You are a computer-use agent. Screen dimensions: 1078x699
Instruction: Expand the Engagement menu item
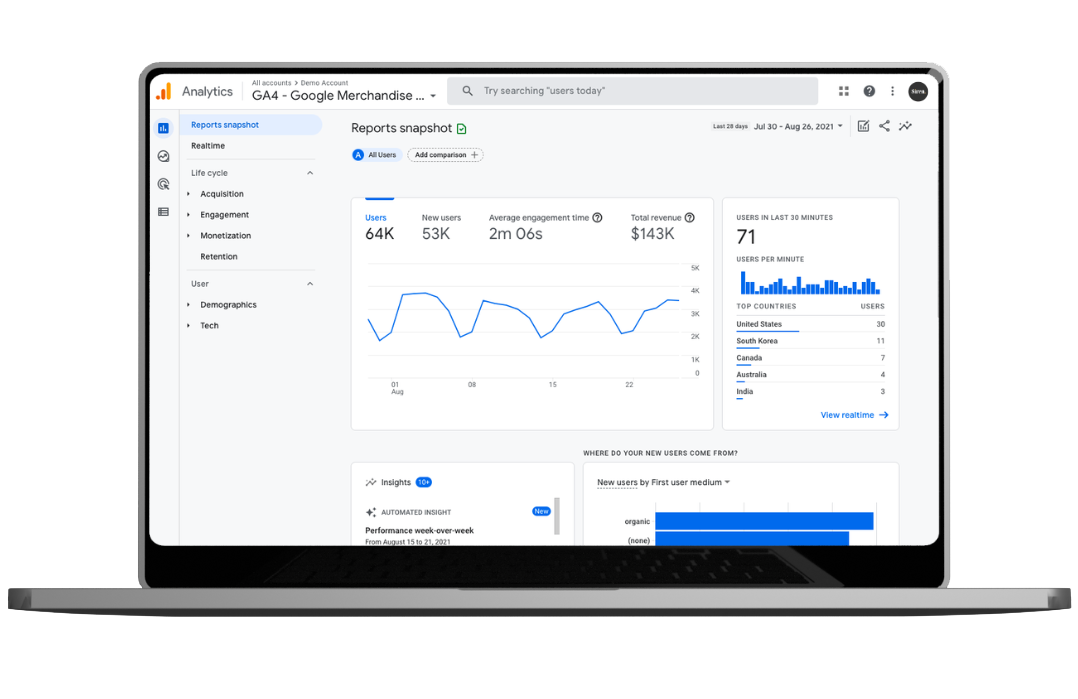tap(188, 214)
